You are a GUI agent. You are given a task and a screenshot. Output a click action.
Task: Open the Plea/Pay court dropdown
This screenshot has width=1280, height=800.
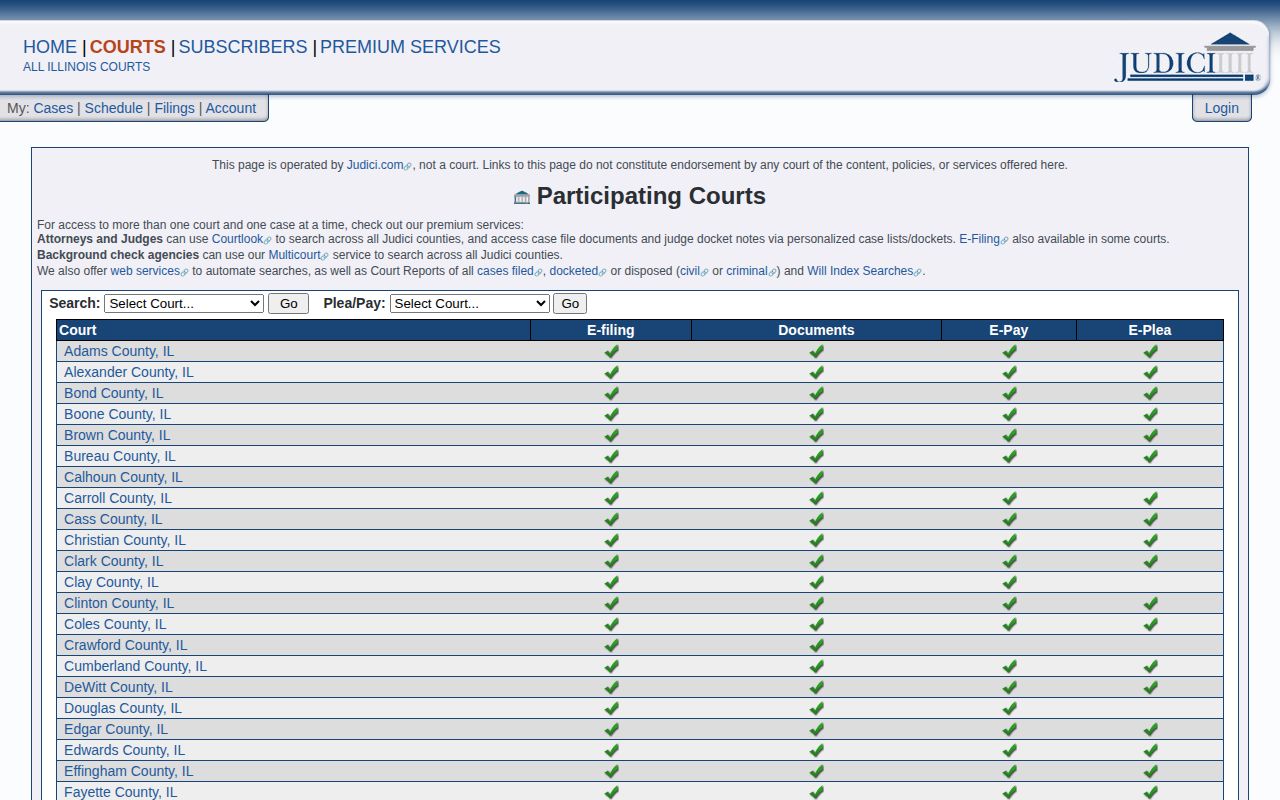[x=470, y=303]
